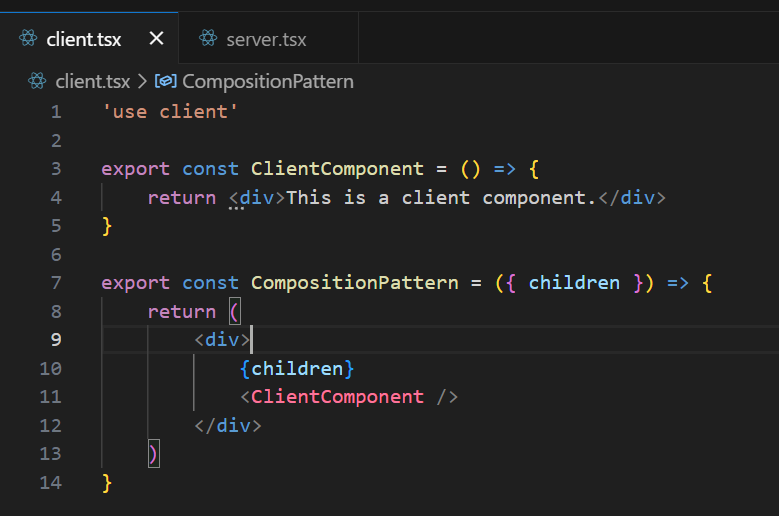Click the React icon in breadcrumb
779x516 pixels.
click(37, 81)
